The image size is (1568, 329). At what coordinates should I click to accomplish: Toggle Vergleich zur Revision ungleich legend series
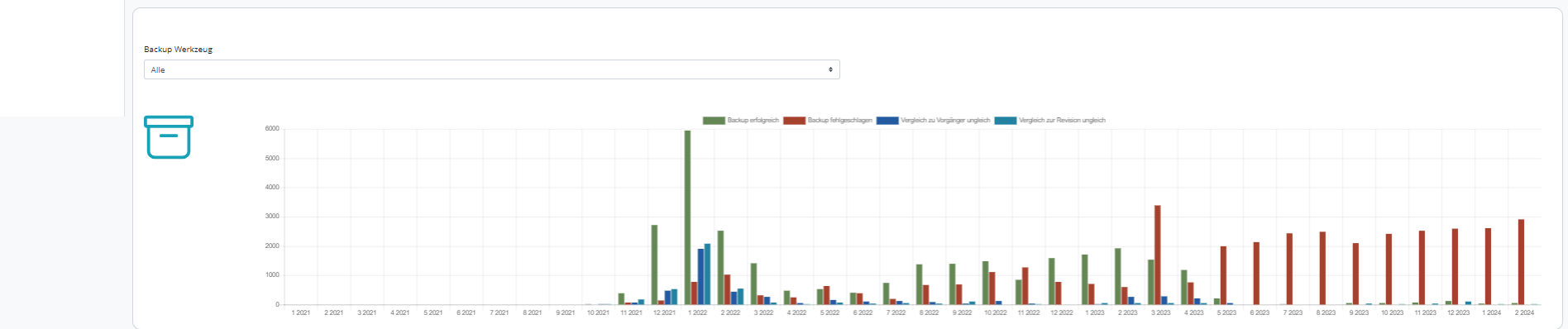[x=1050, y=121]
